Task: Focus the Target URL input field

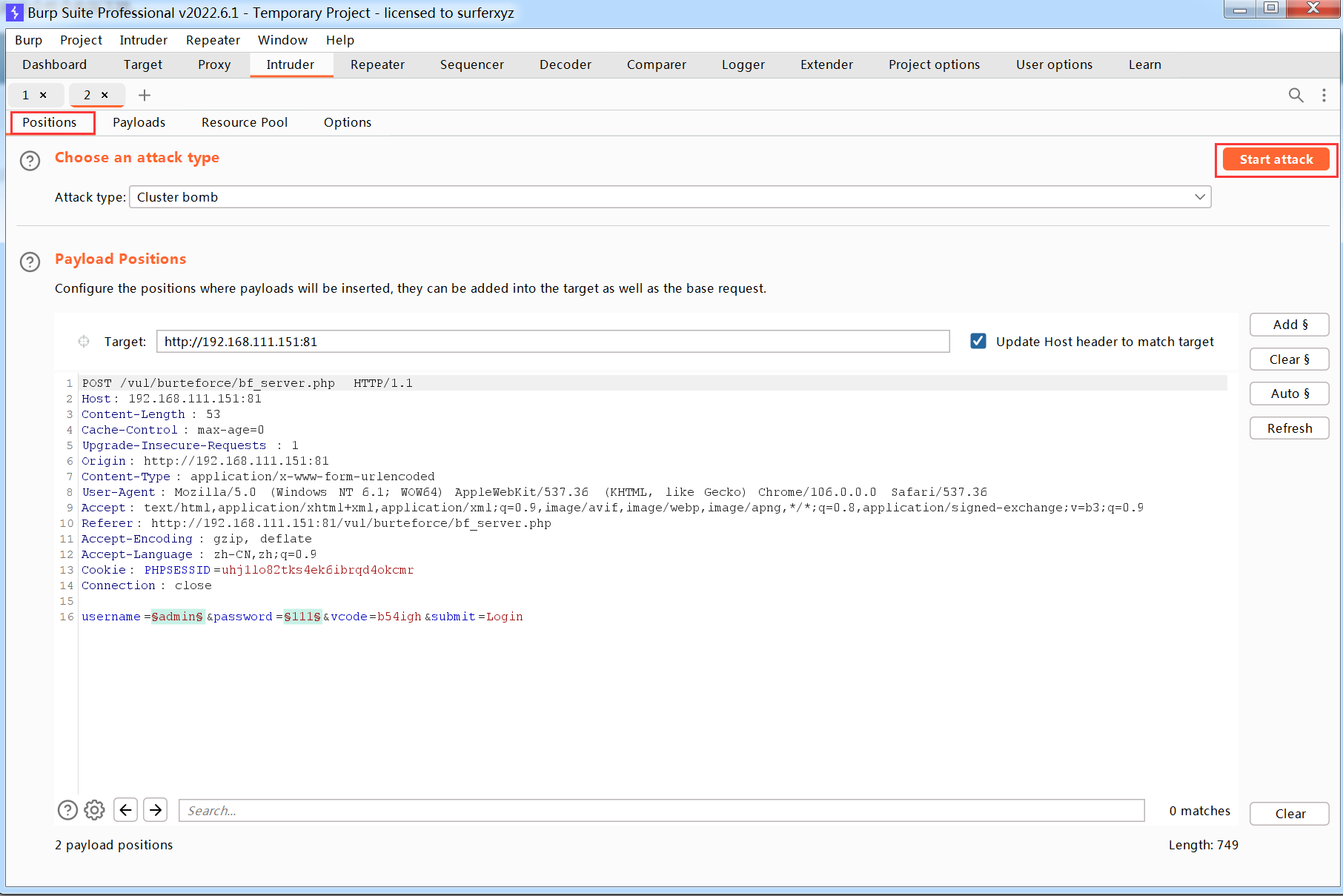Action: click(552, 342)
